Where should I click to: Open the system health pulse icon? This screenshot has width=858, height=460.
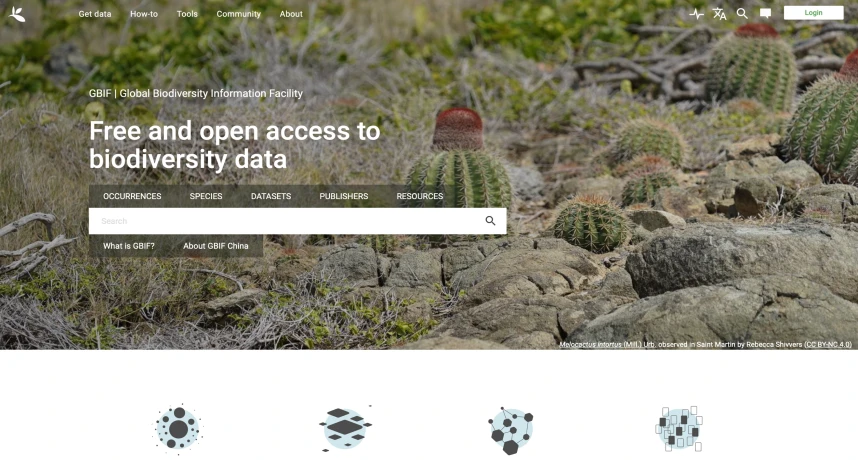pos(696,14)
